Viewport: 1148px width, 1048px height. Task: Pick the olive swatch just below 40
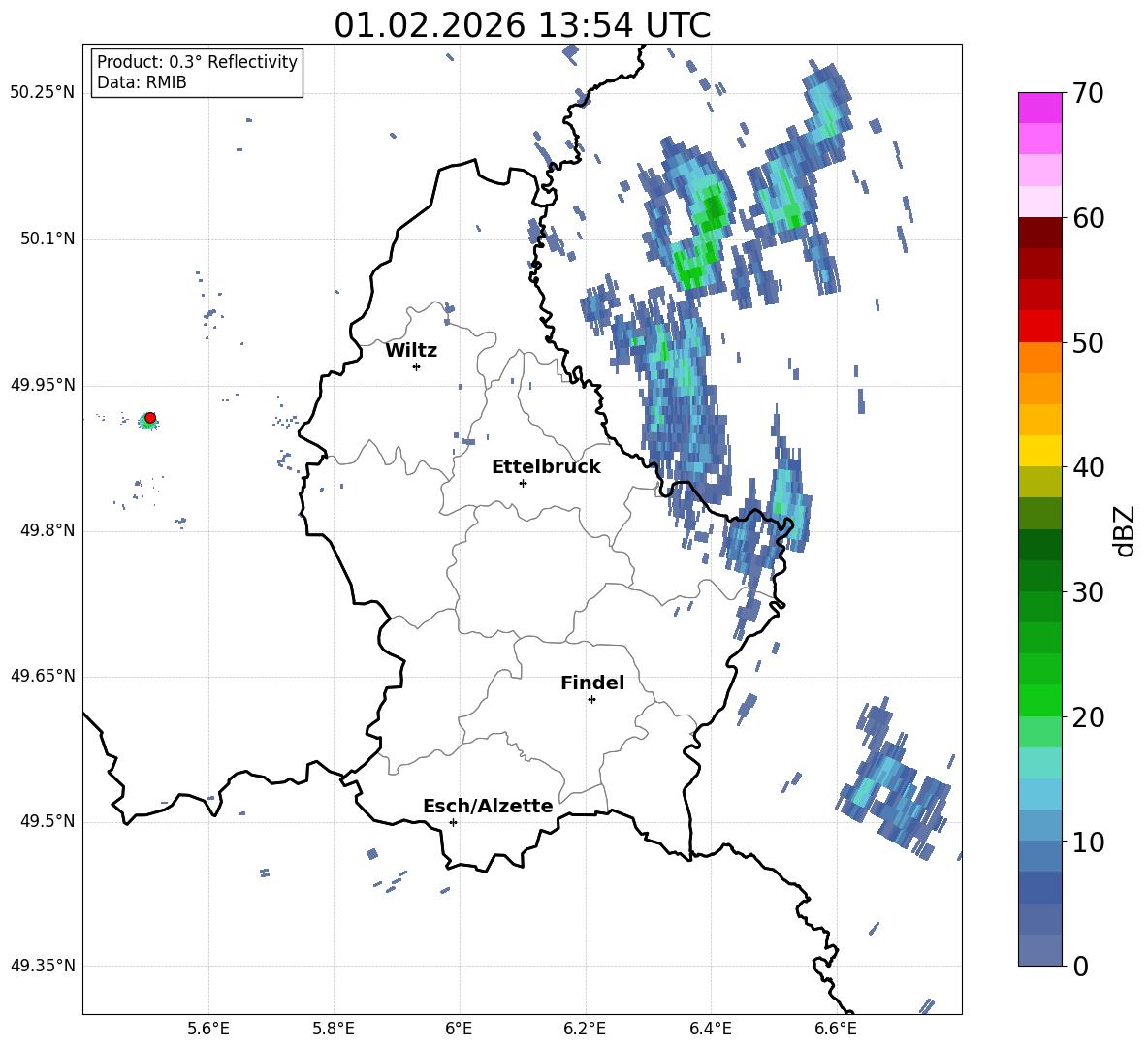[x=1039, y=482]
